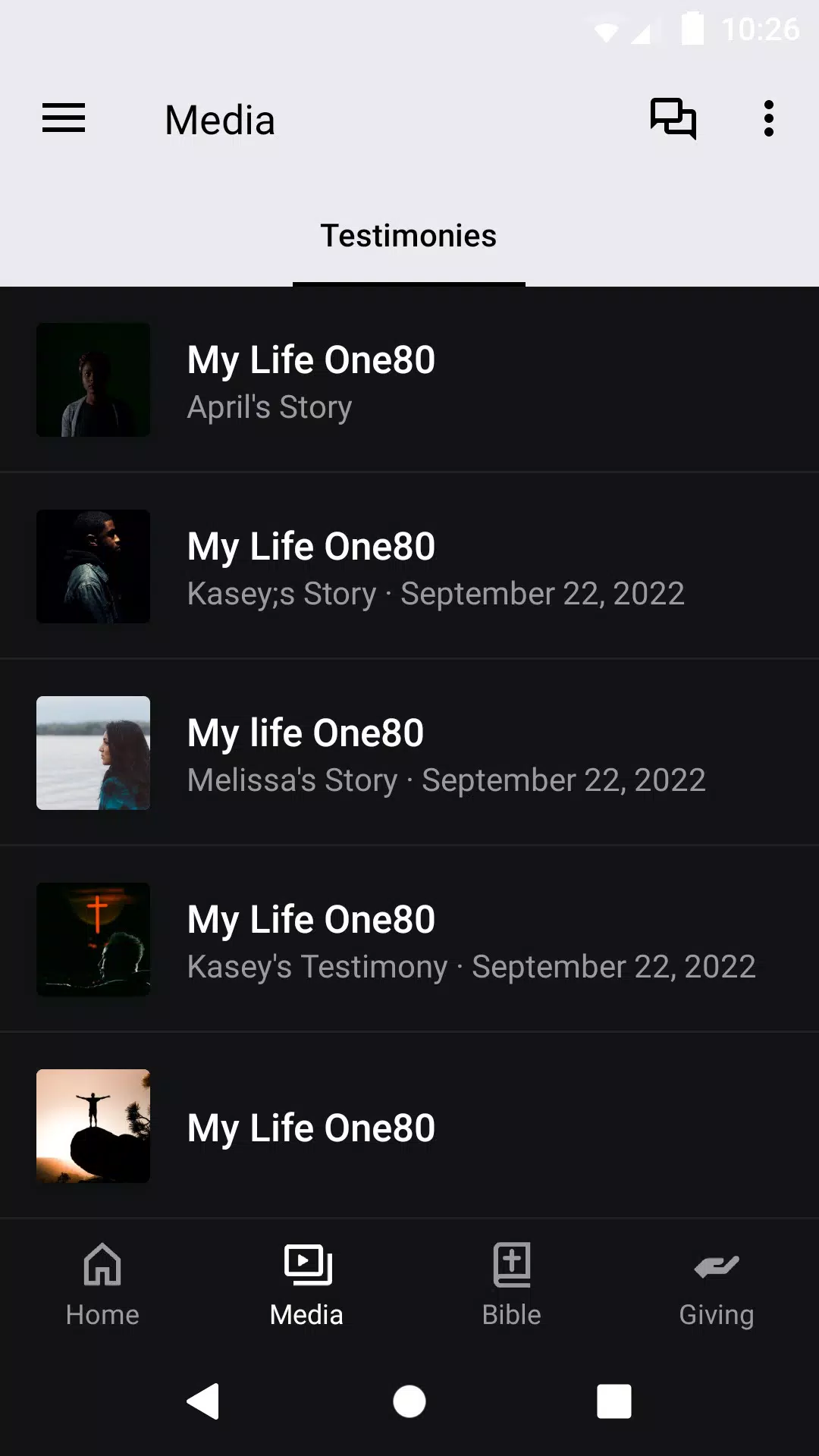Open the three-dot overflow menu
Viewport: 819px width, 1456px height.
click(x=768, y=118)
